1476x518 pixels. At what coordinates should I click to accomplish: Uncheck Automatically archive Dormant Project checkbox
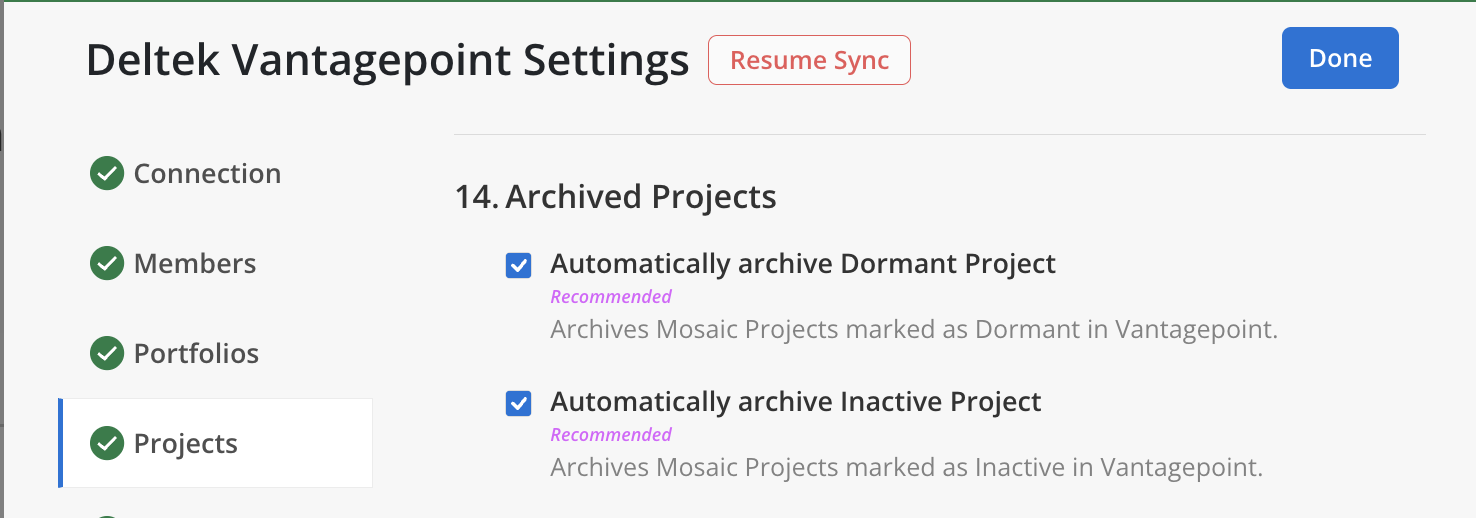pos(518,265)
